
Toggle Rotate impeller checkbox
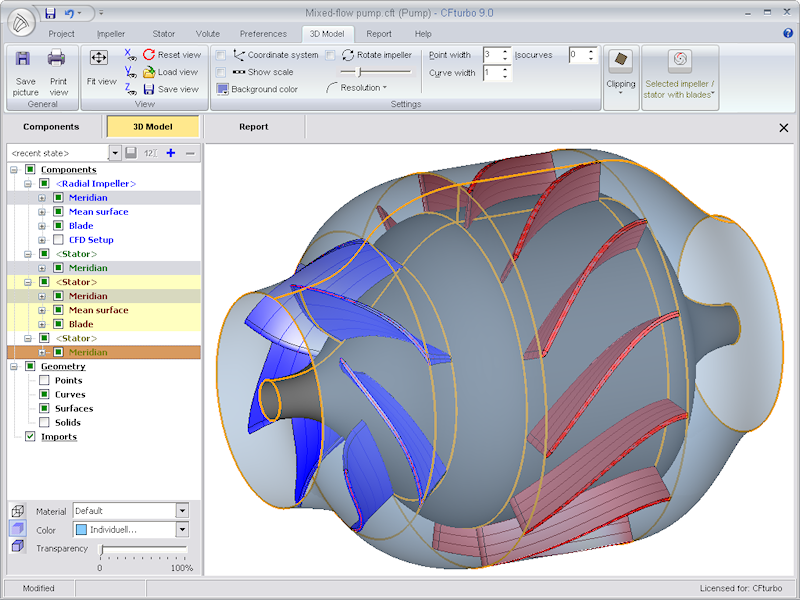pyautogui.click(x=331, y=55)
